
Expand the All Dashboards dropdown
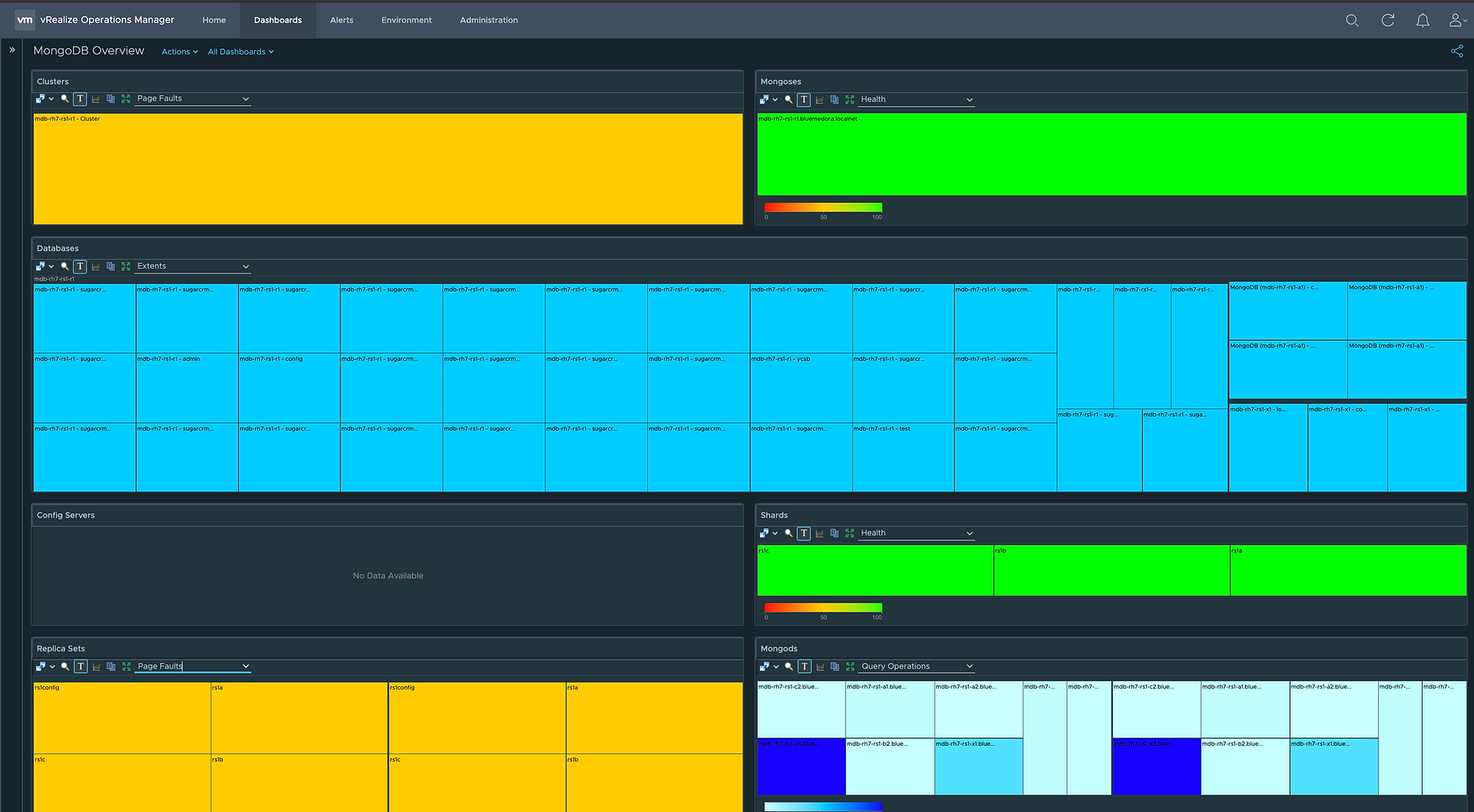click(x=240, y=52)
